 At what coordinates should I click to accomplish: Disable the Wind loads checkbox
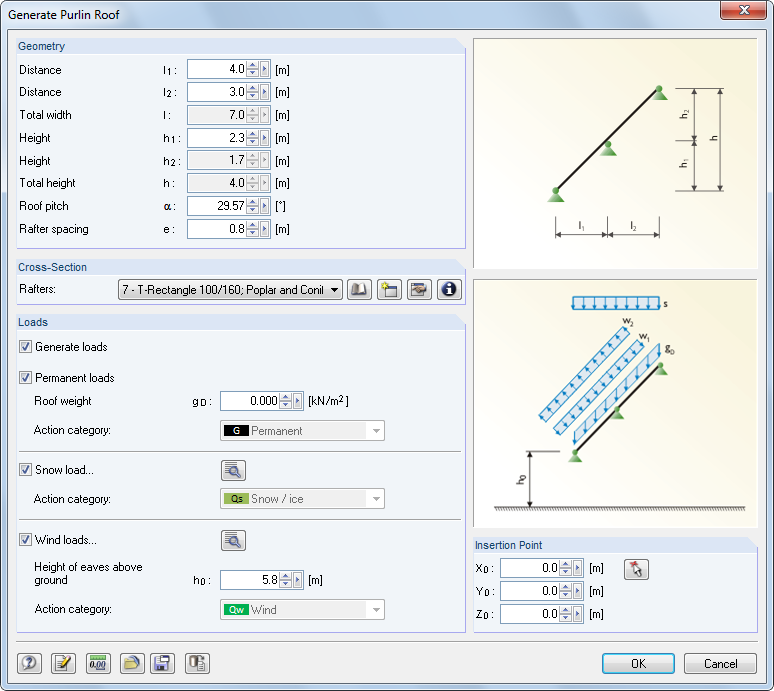(26, 539)
